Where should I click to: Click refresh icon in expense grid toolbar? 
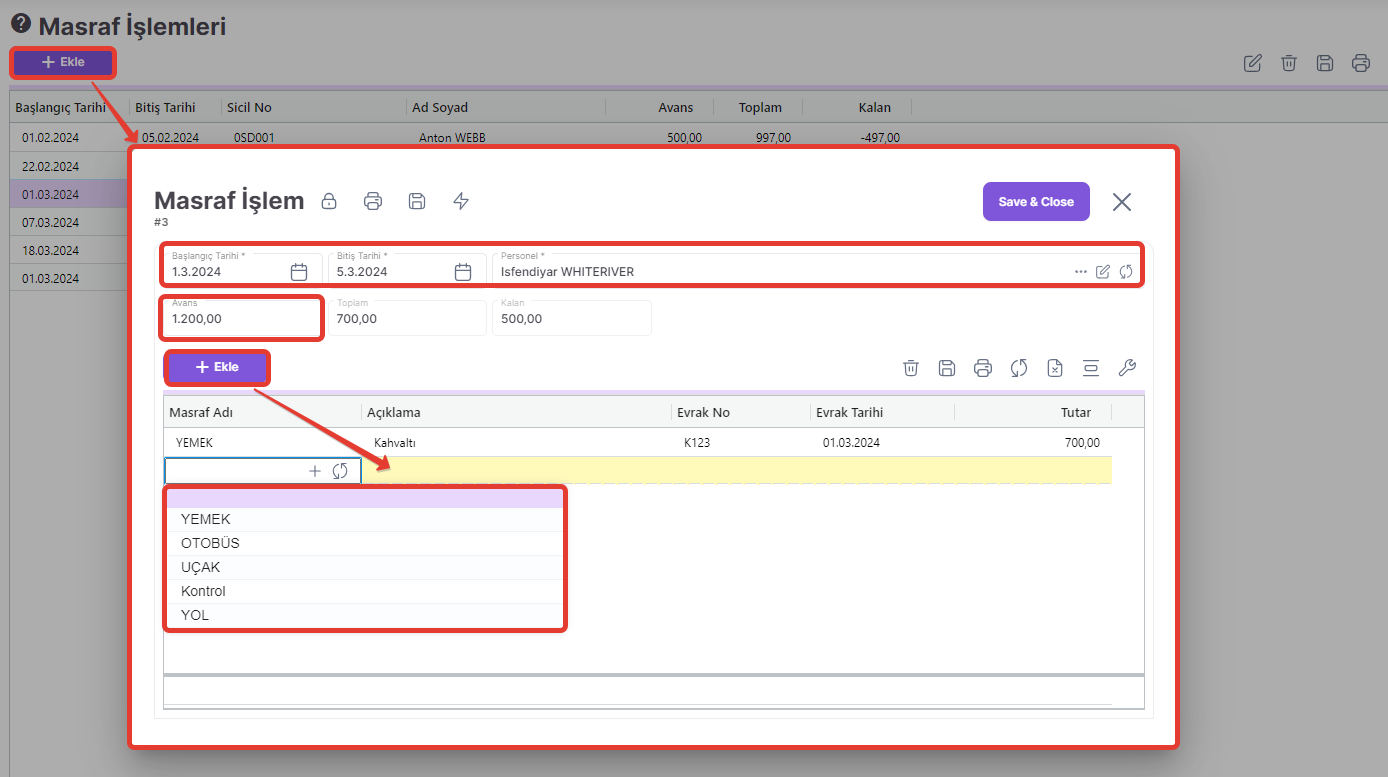pyautogui.click(x=1019, y=368)
